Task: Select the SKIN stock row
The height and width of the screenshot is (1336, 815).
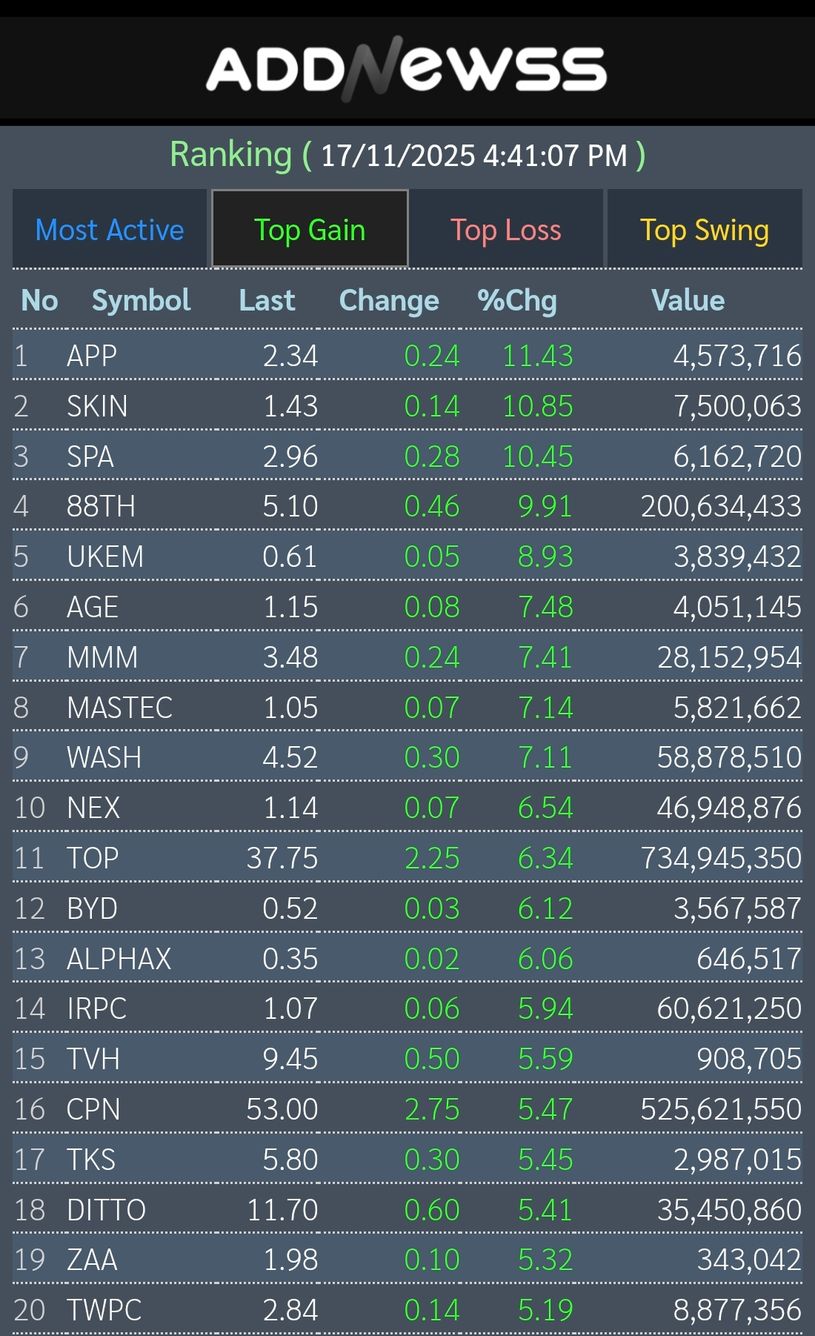Action: (x=97, y=406)
